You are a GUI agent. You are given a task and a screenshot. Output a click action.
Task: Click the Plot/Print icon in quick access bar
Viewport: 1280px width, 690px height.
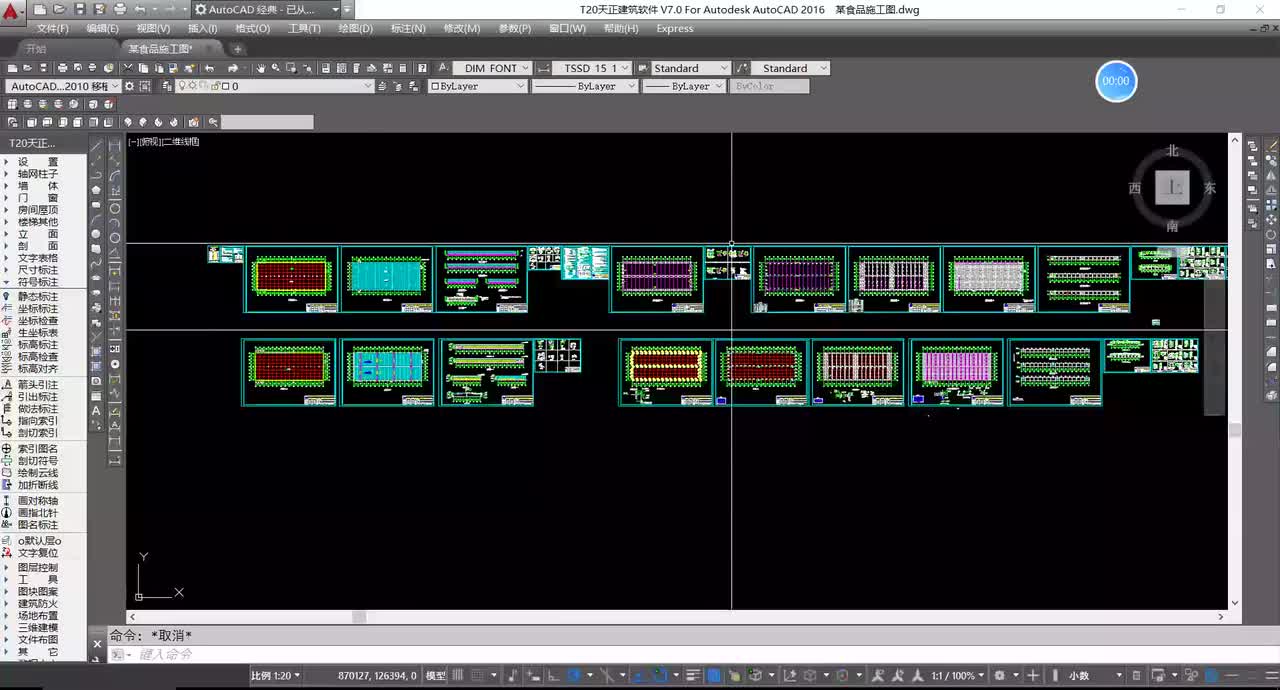(120, 9)
